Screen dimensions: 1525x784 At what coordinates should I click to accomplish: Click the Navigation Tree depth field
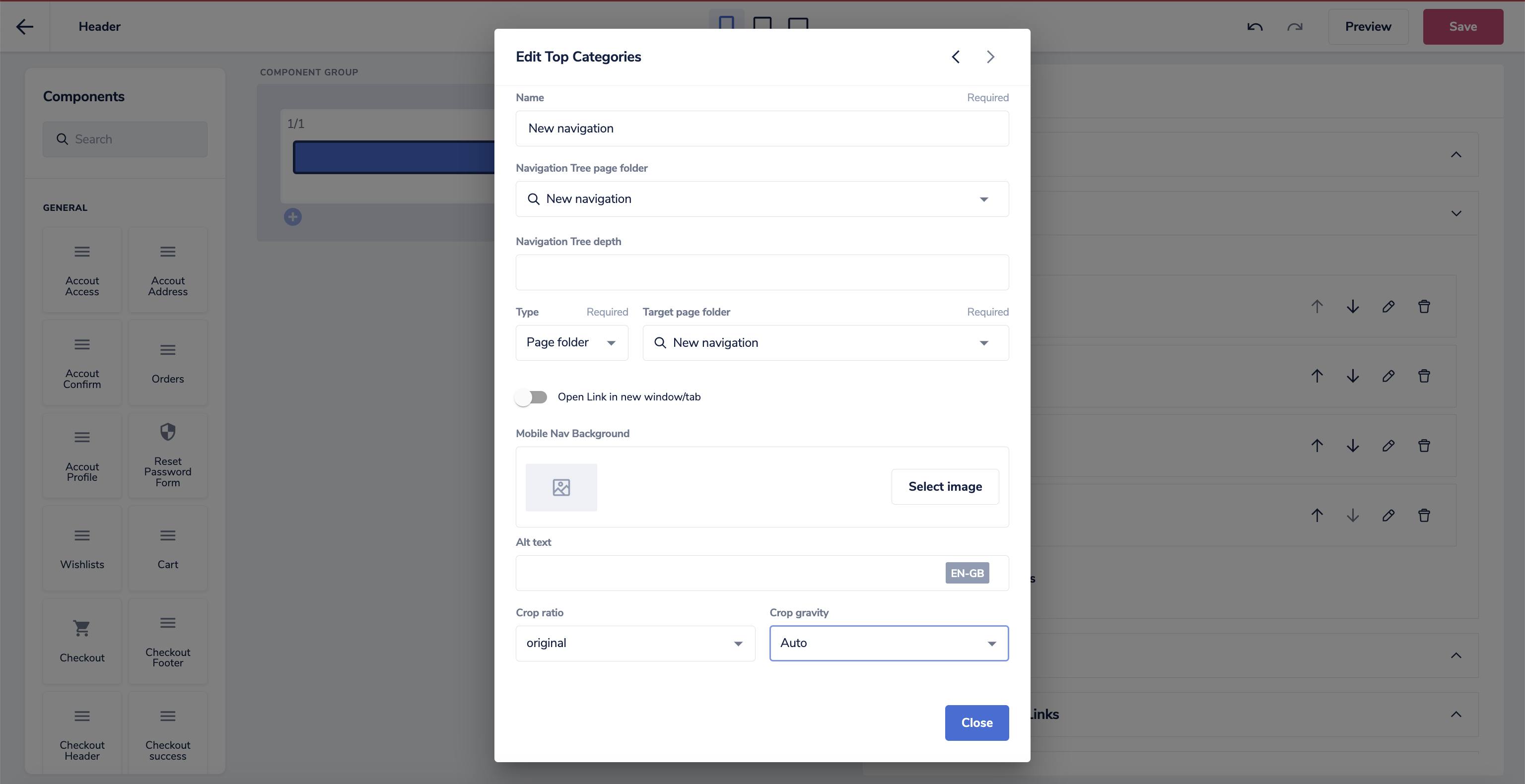762,272
